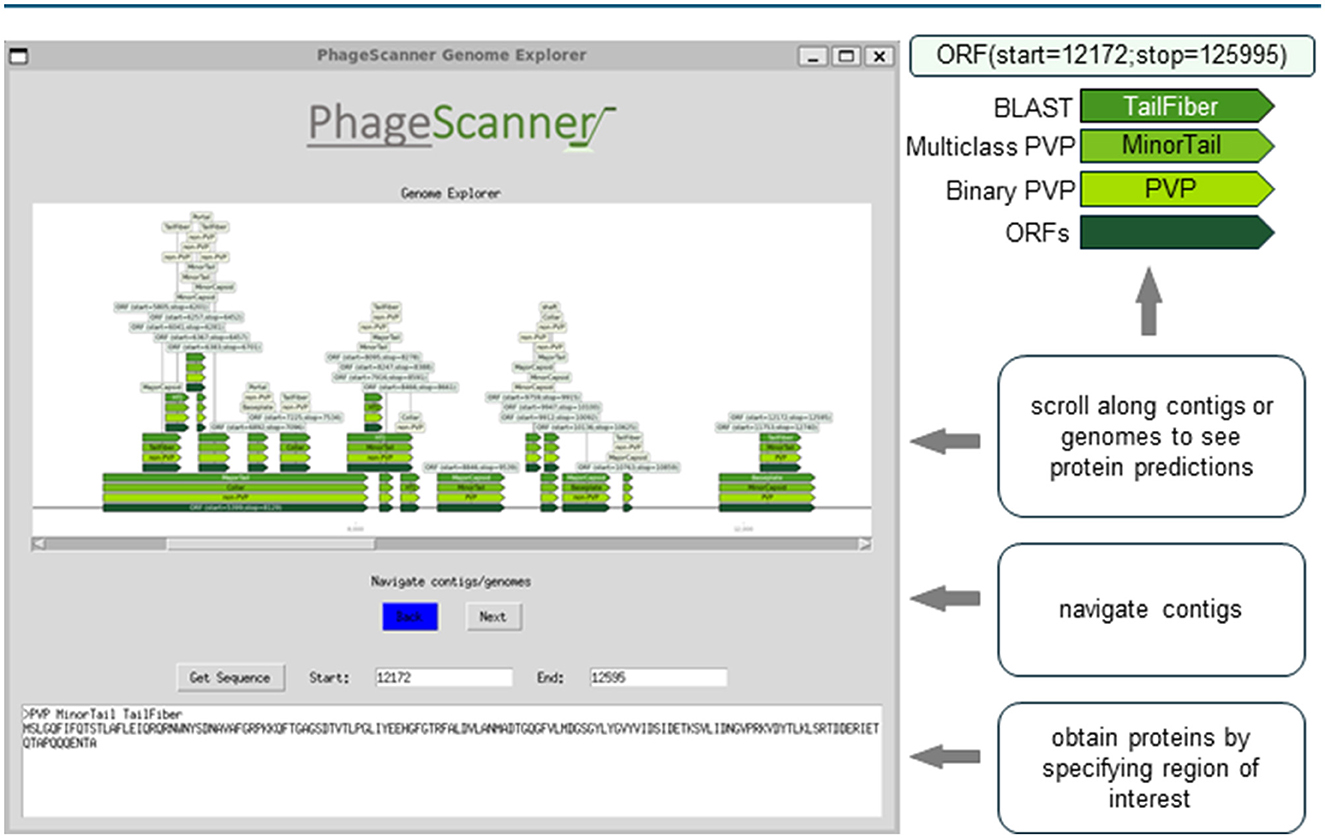Click inside the protein sequence output box
Image resolution: width=1325 pixels, height=838 pixels.
tap(452, 760)
